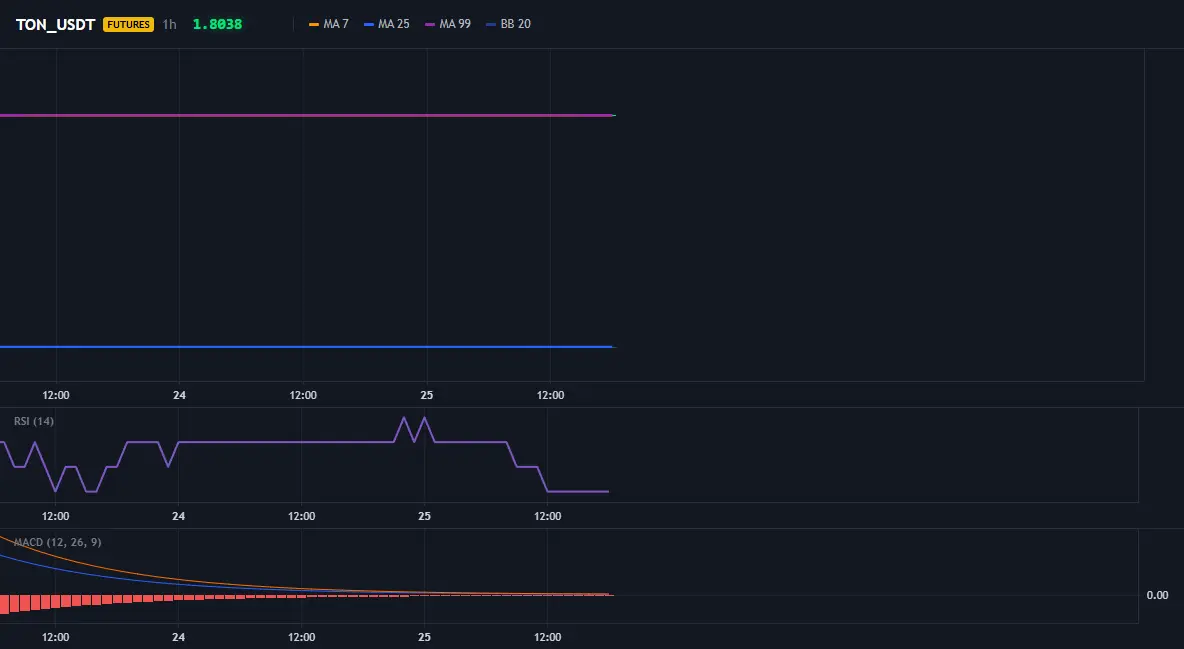The width and height of the screenshot is (1184, 649).
Task: Click the TON_USDT symbol name
Action: click(55, 24)
